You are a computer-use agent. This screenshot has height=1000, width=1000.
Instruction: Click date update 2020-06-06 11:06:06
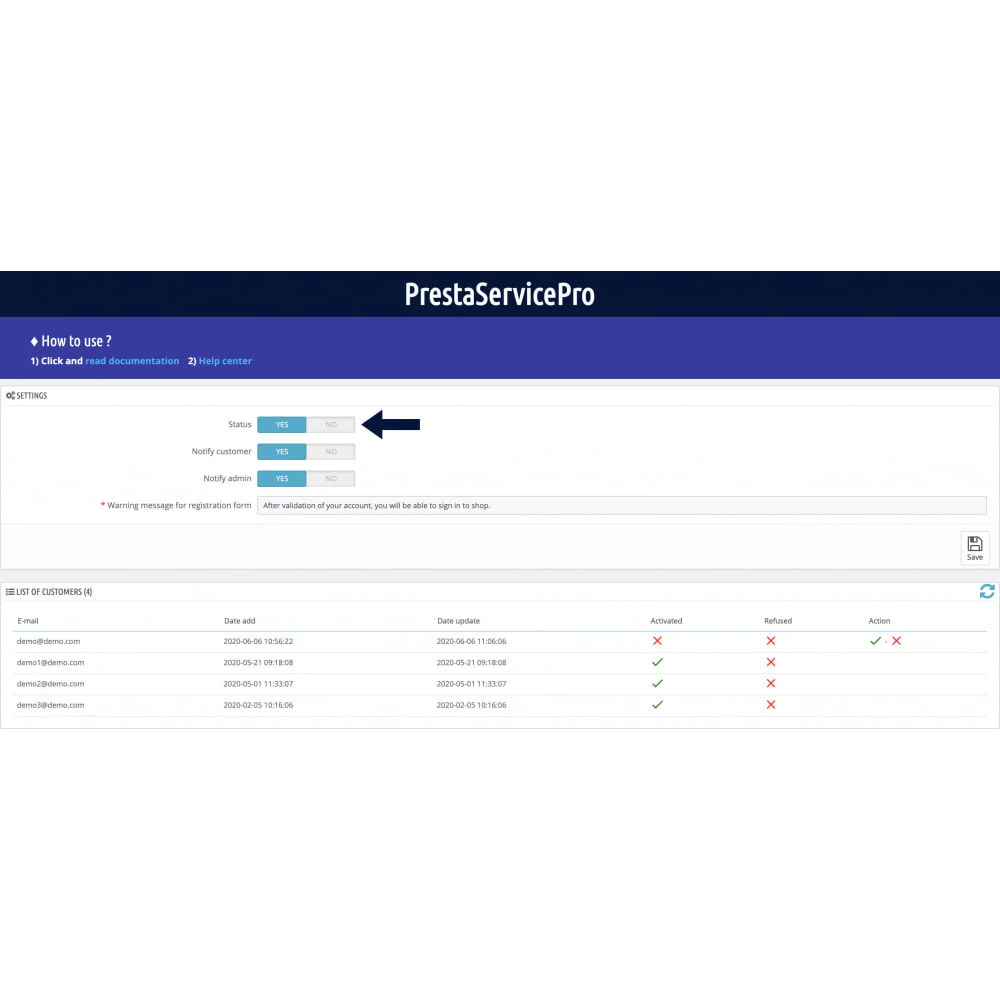(x=471, y=641)
